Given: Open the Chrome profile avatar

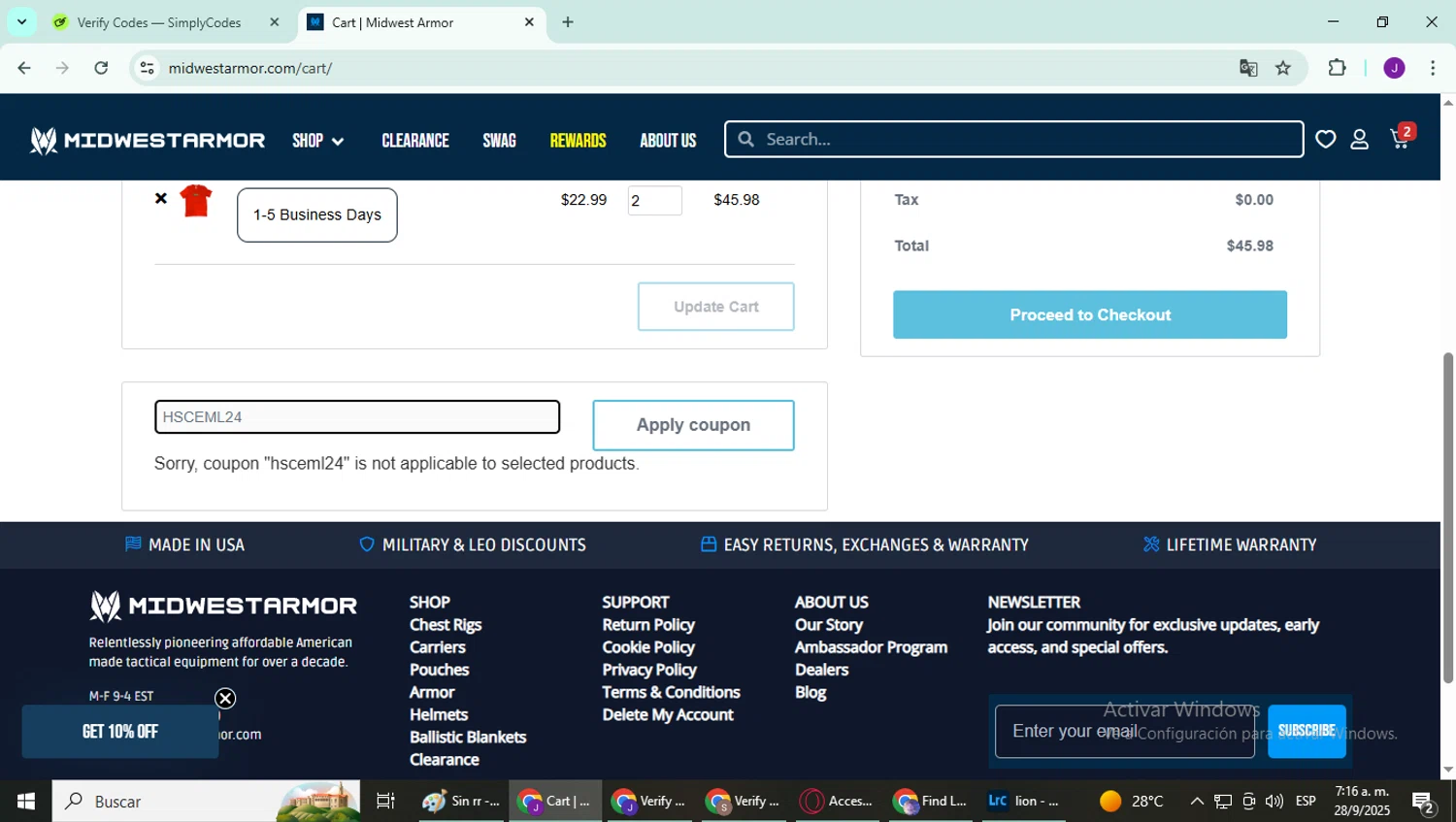Looking at the screenshot, I should tap(1394, 68).
